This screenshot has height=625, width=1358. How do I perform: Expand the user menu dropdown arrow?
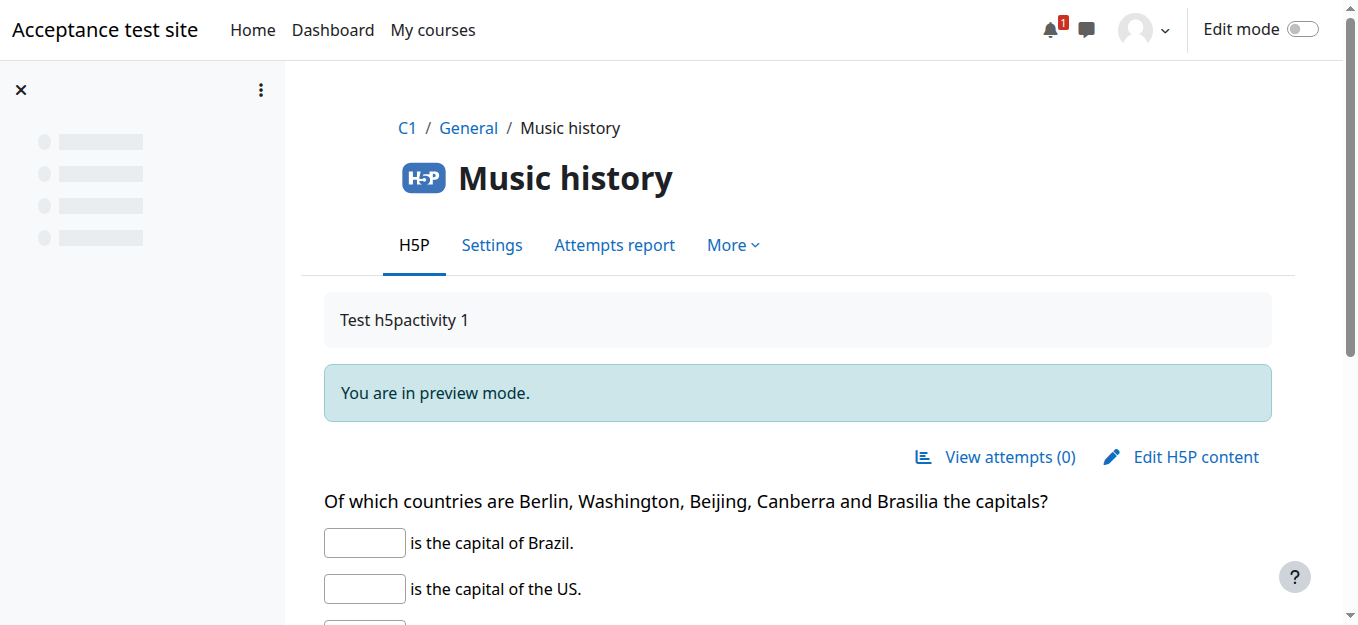point(1165,31)
